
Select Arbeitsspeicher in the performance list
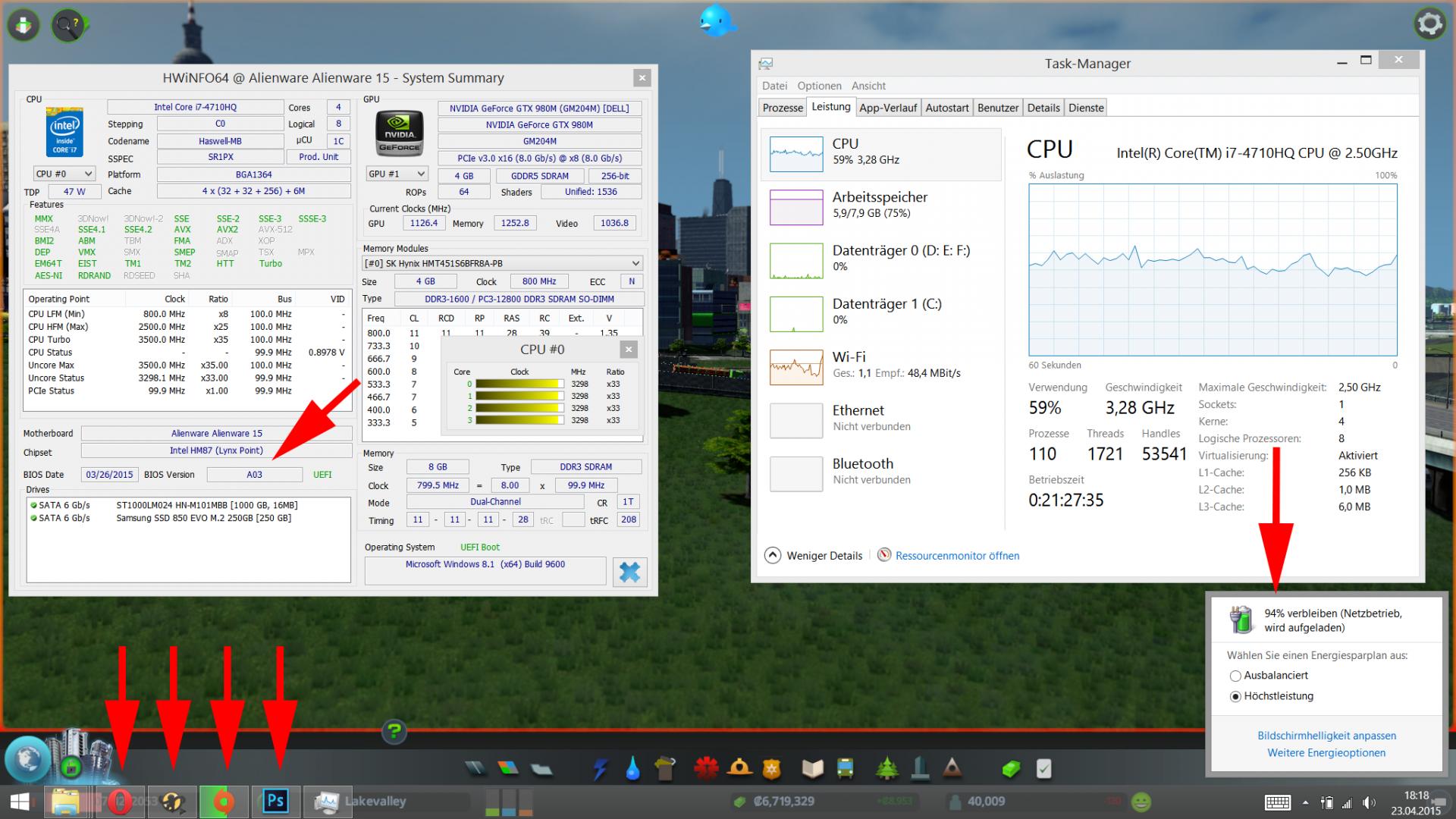click(x=881, y=207)
